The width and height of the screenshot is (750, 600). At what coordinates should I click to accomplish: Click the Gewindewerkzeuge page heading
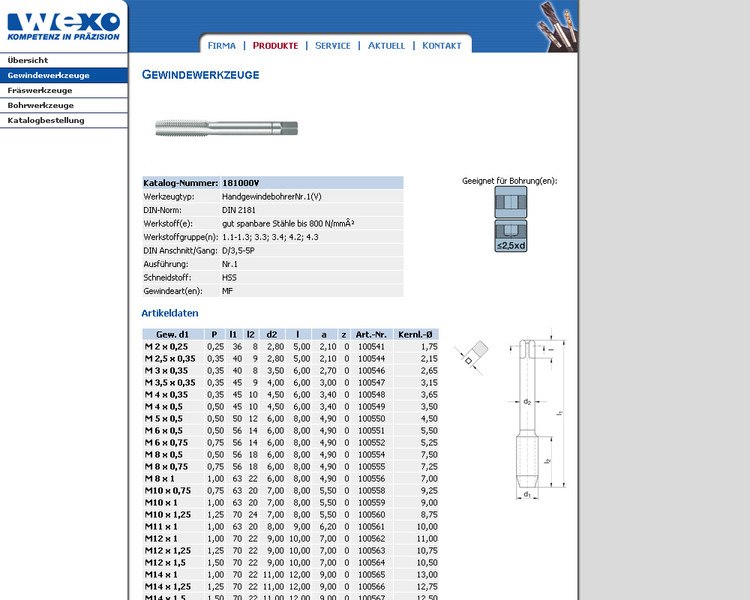point(200,75)
